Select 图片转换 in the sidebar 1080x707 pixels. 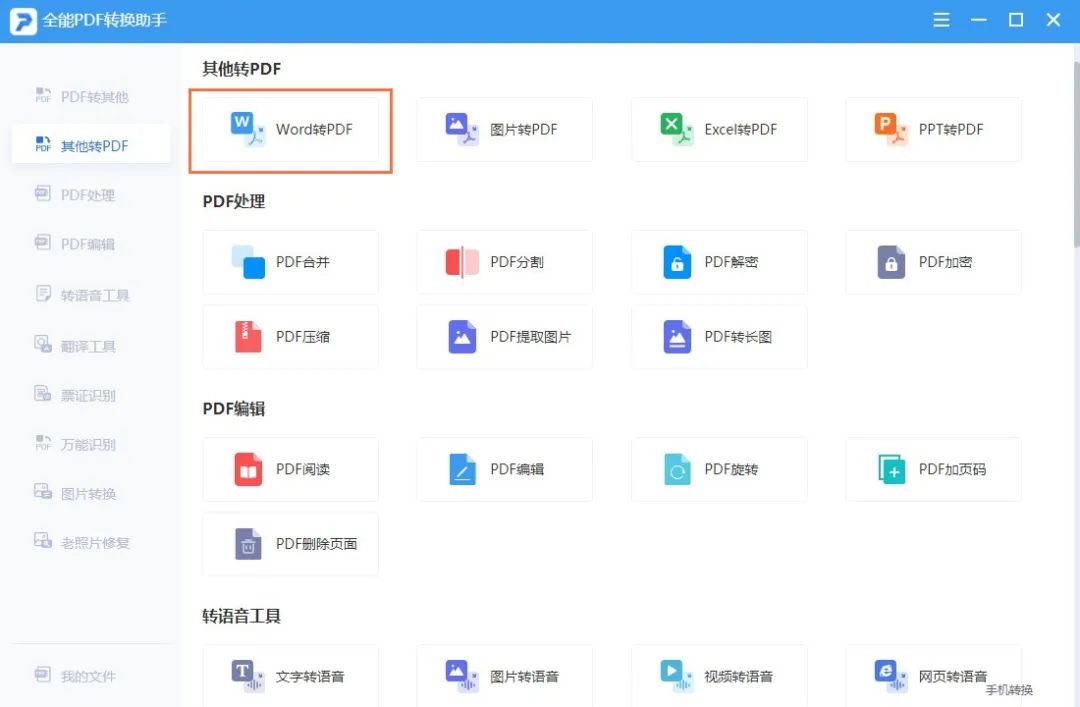(91, 493)
